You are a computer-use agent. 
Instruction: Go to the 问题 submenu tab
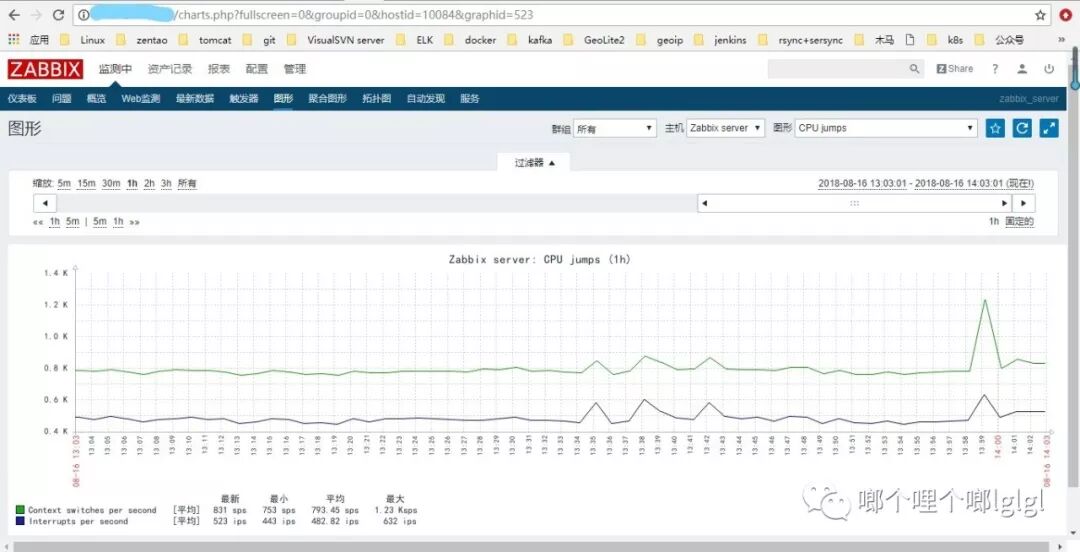[x=61, y=99]
